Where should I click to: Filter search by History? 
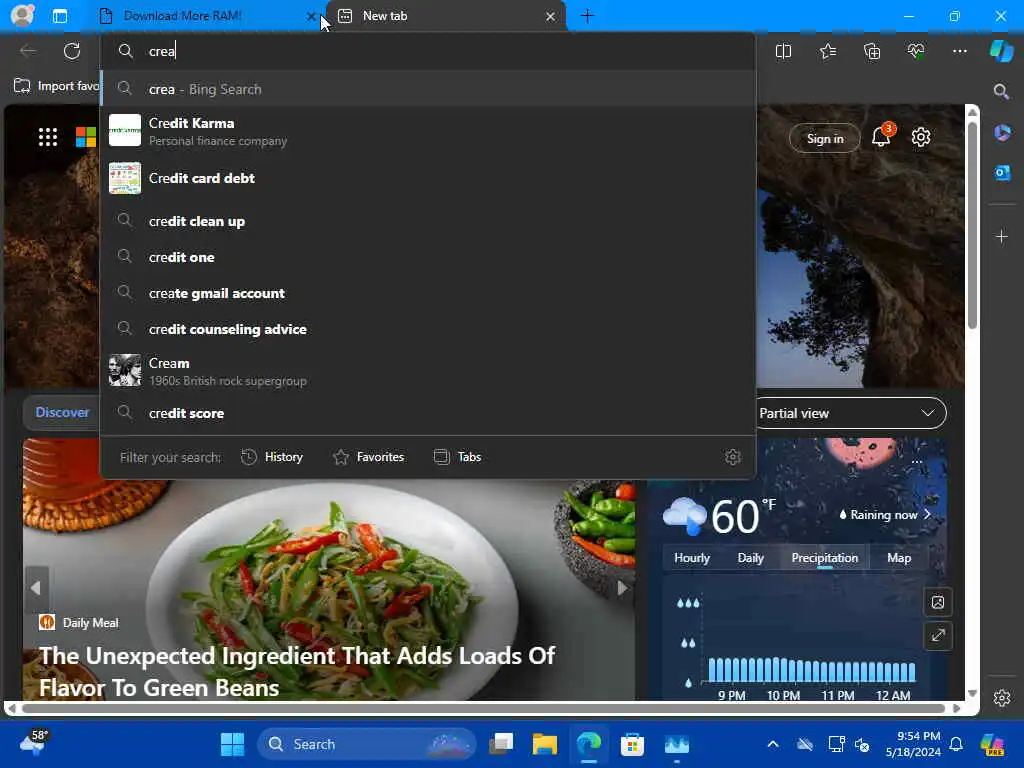(x=272, y=457)
